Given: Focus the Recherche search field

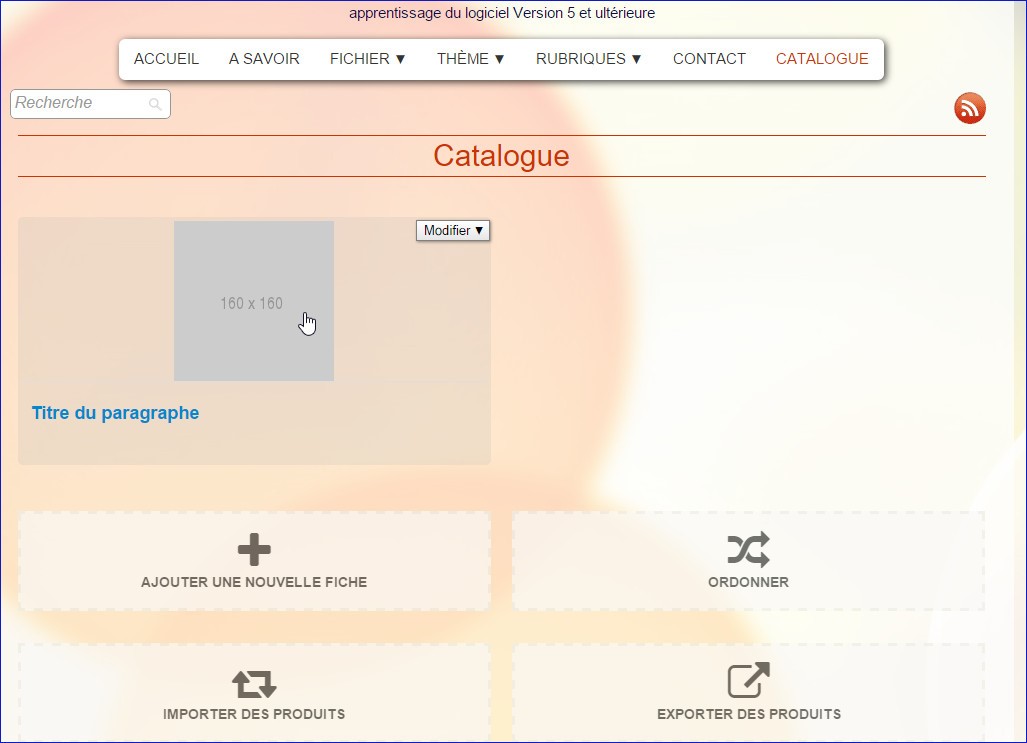Looking at the screenshot, I should click(80, 104).
